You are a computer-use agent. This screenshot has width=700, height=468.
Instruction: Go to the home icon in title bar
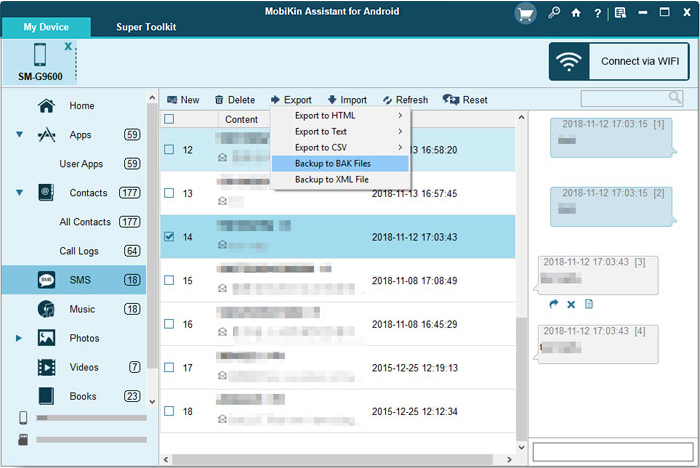pos(576,13)
